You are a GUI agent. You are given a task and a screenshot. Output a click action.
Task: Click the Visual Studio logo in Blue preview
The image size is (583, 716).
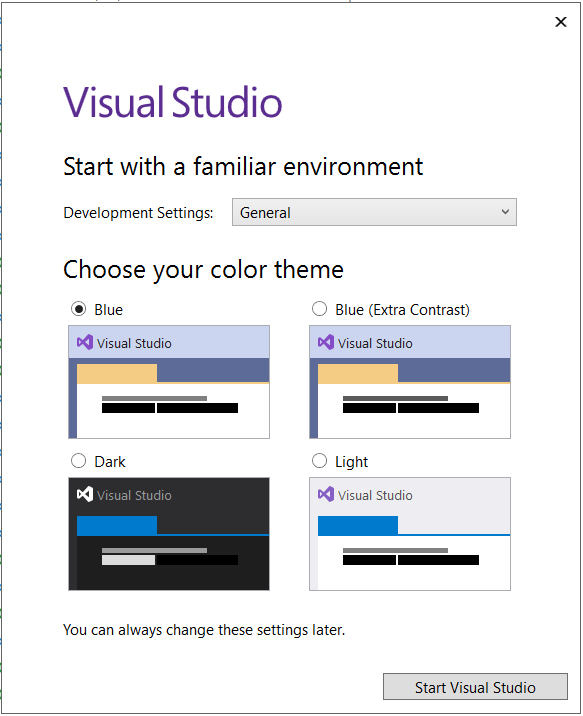click(x=85, y=342)
